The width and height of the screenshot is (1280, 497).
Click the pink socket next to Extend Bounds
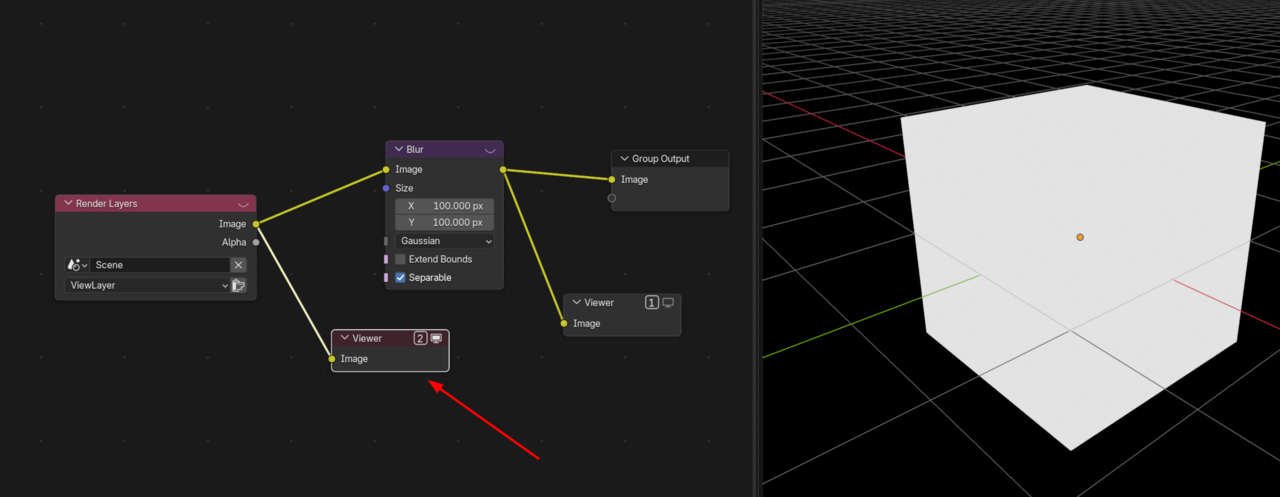[386, 259]
